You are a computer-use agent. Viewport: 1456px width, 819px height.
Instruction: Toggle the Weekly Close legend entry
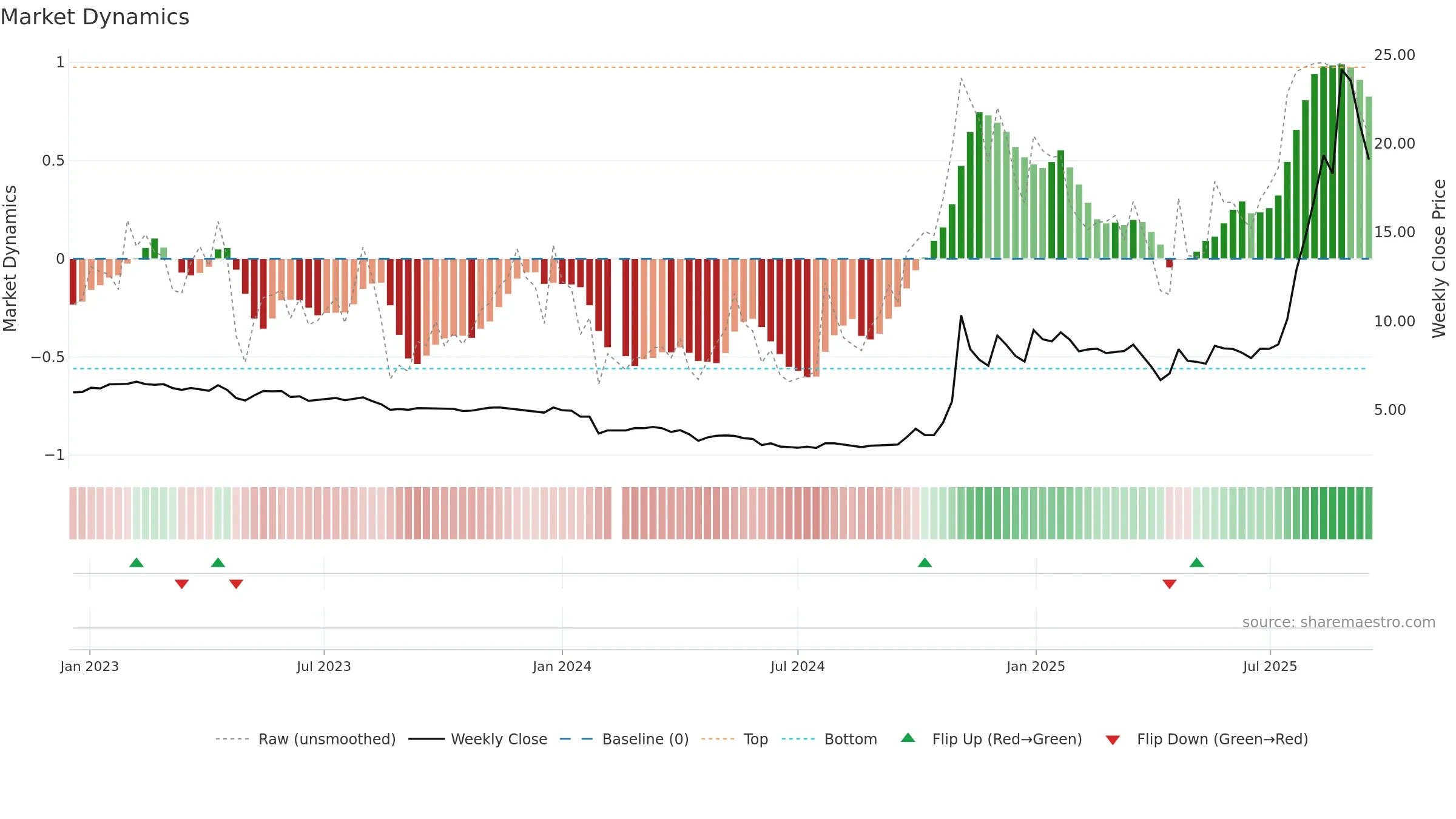477,739
